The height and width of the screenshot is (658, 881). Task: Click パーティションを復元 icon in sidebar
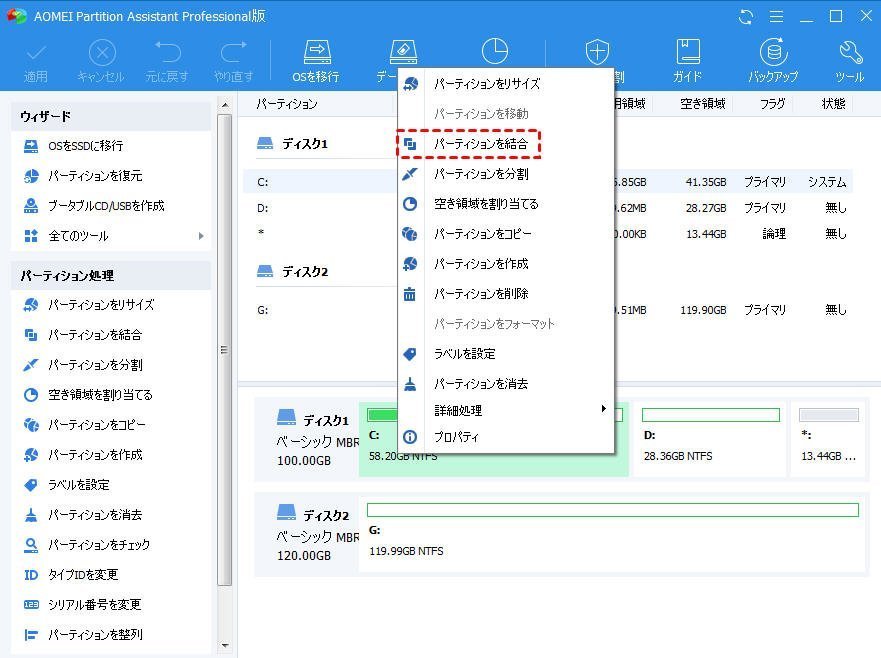click(31, 176)
